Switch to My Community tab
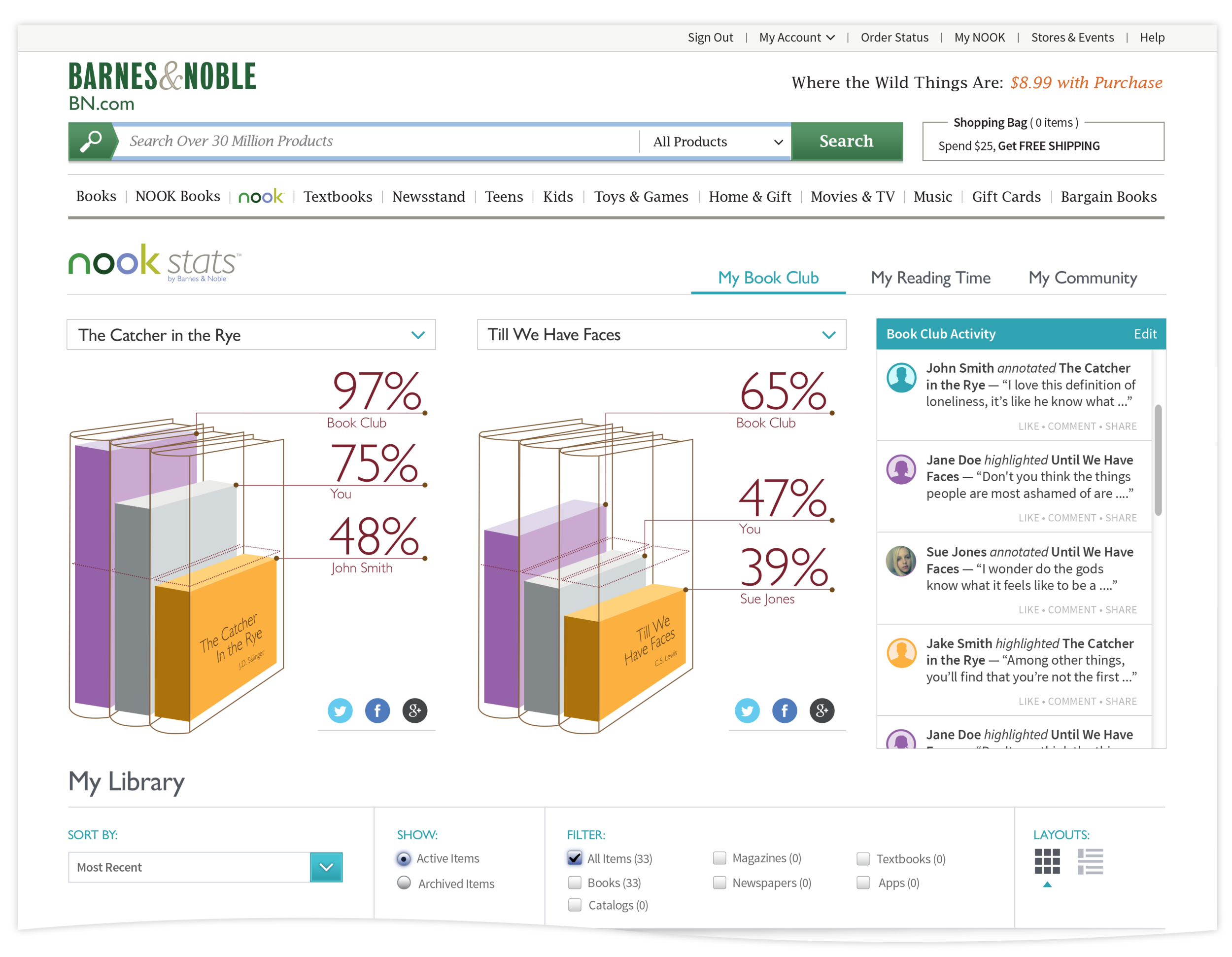 click(x=1083, y=278)
